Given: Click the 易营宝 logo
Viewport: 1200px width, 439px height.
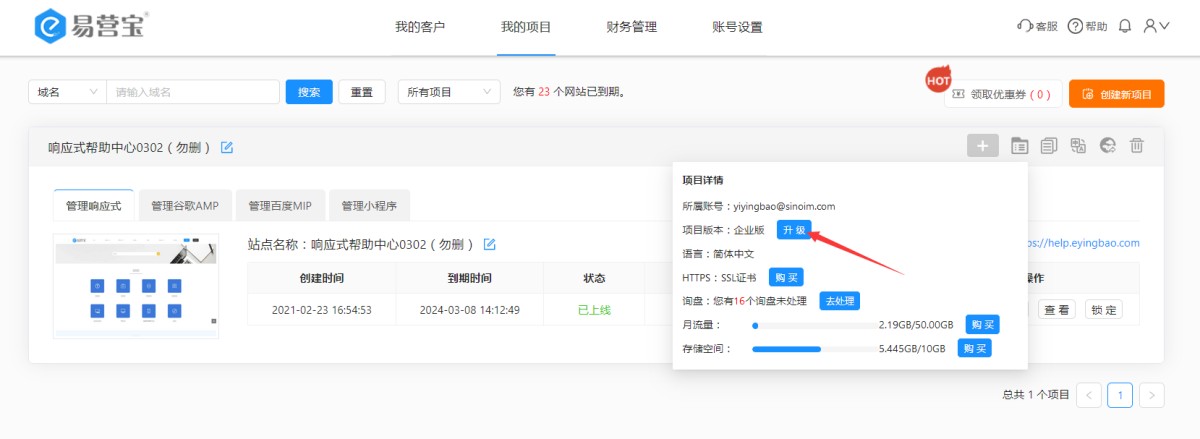Looking at the screenshot, I should click(x=91, y=26).
